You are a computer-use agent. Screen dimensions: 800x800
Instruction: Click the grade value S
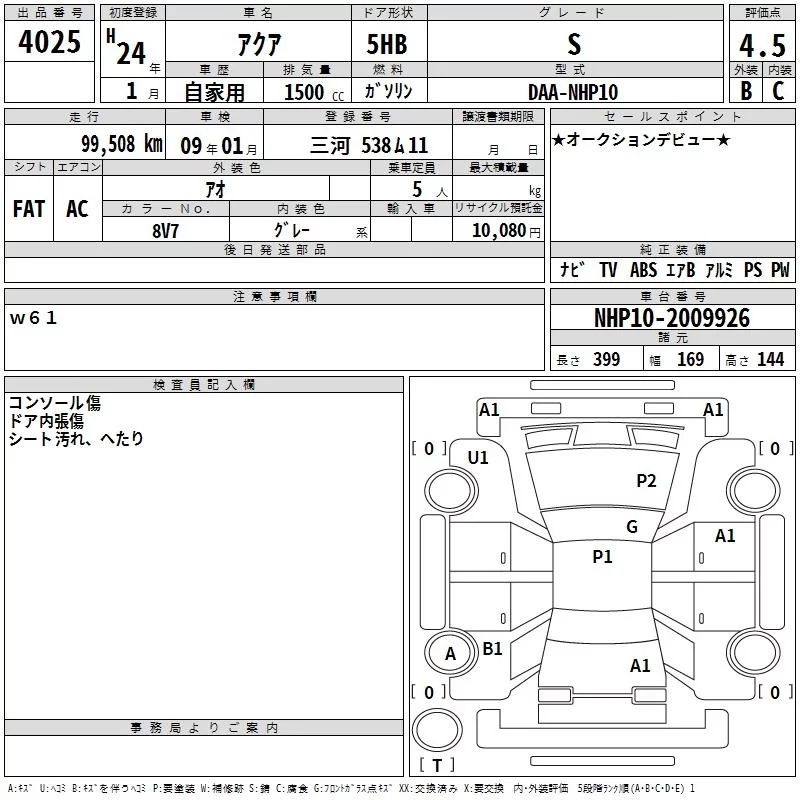click(x=574, y=44)
